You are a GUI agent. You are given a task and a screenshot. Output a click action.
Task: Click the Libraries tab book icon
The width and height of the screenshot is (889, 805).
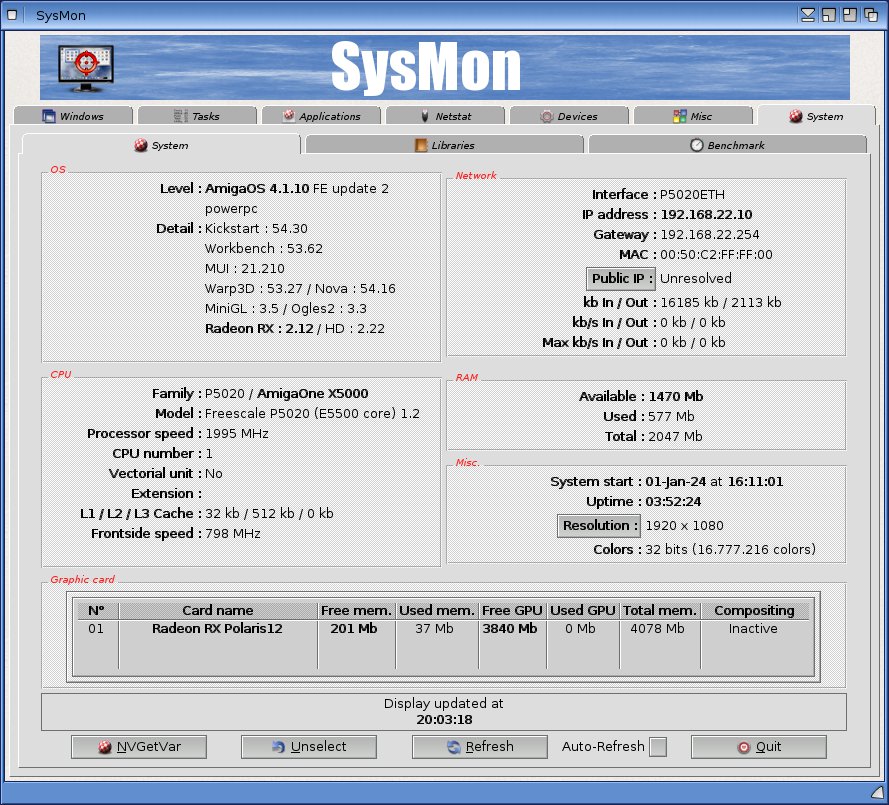coord(421,145)
